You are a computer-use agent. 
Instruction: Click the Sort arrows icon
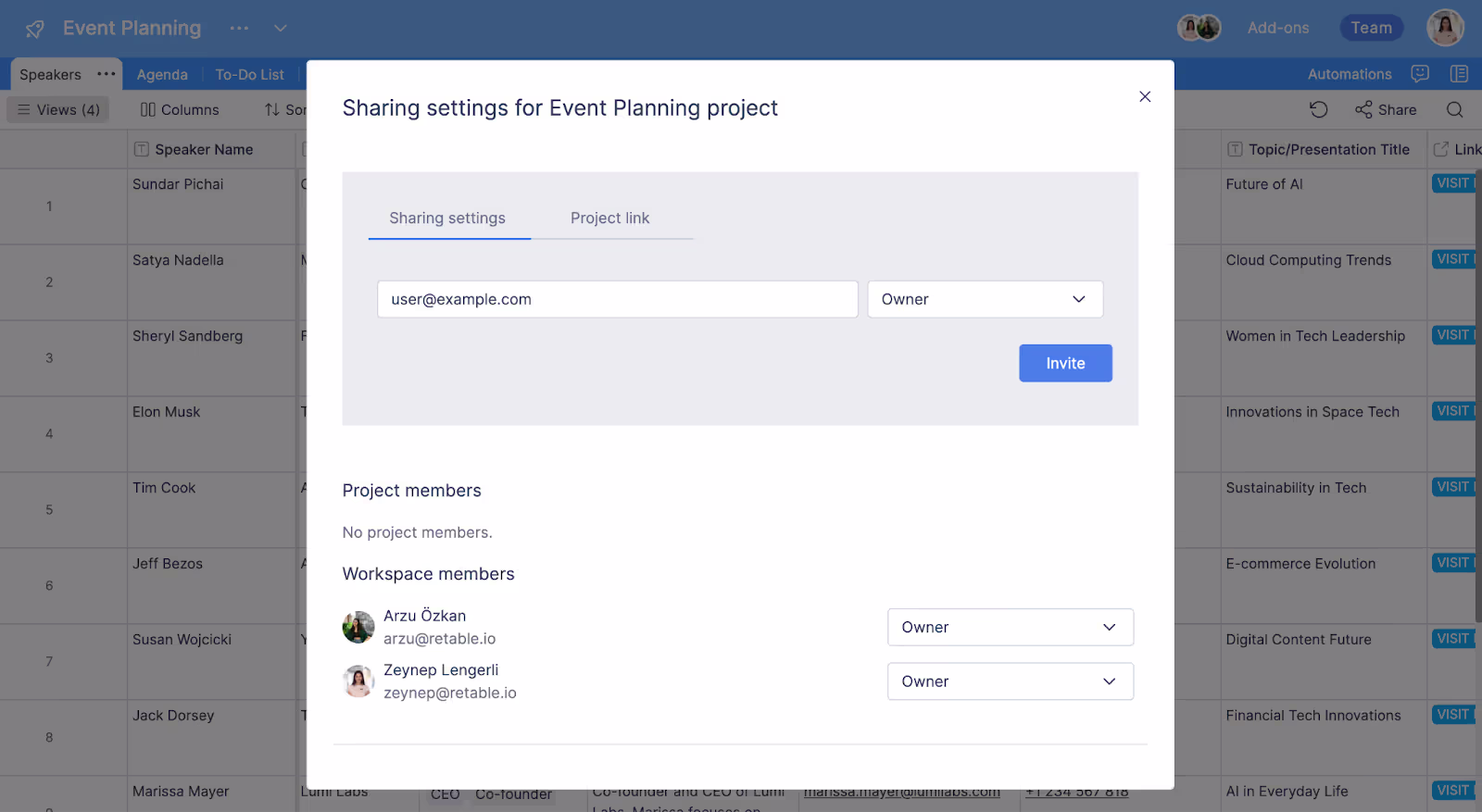tap(271, 109)
